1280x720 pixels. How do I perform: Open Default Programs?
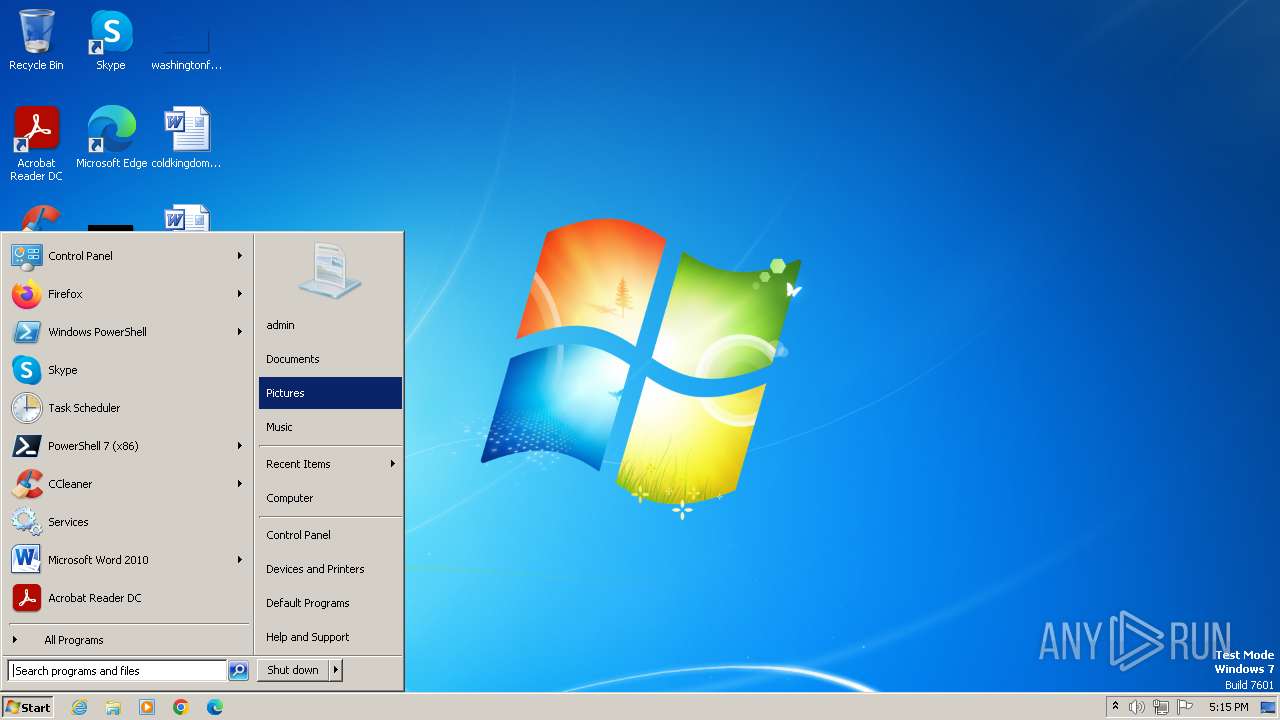tap(330, 603)
